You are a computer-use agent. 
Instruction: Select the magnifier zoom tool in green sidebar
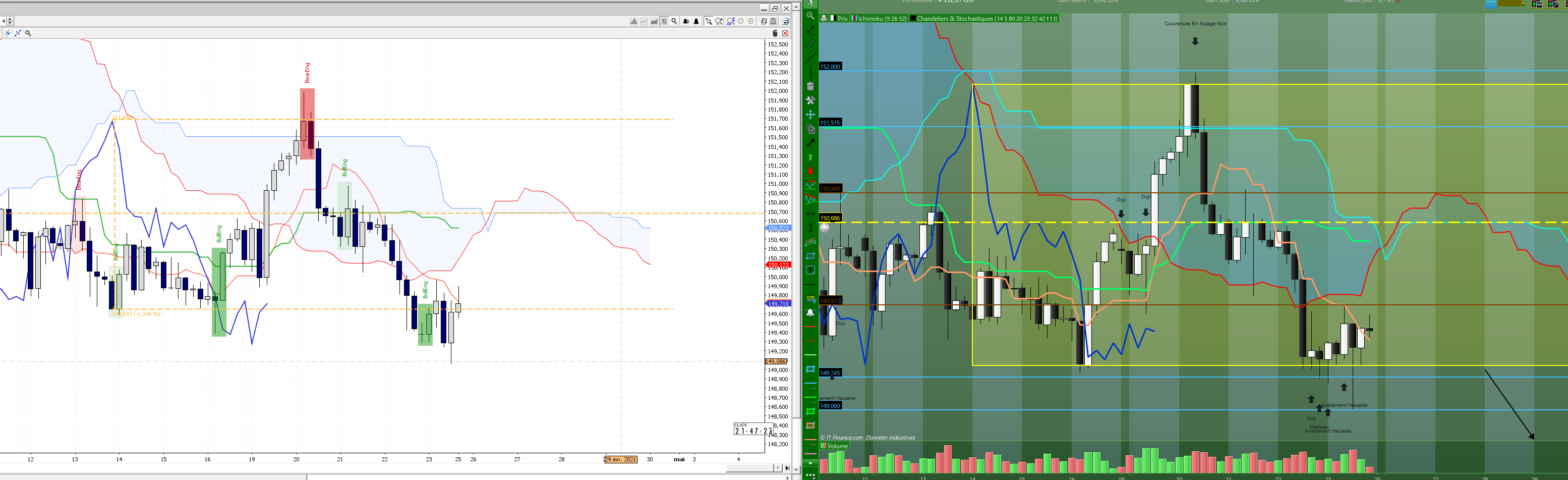810,15
